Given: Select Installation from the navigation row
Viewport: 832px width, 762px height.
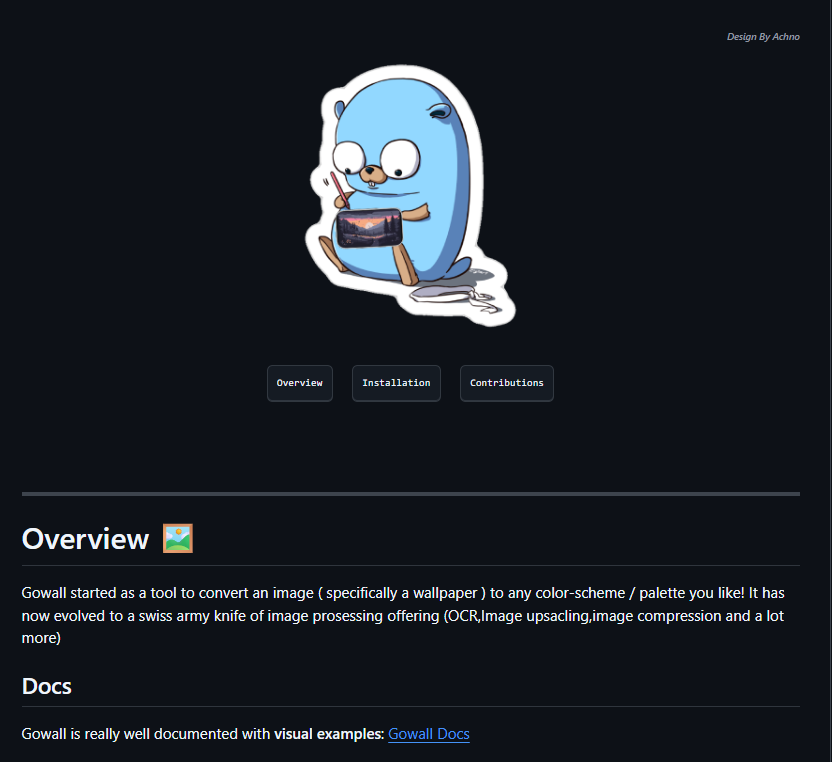Looking at the screenshot, I should (x=396, y=383).
